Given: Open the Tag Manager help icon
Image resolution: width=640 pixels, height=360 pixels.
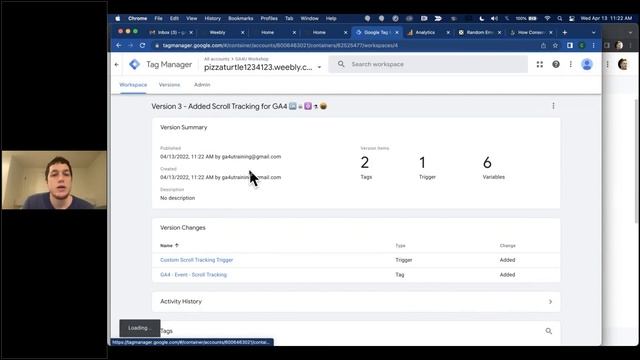Looking at the screenshot, I should tap(556, 64).
